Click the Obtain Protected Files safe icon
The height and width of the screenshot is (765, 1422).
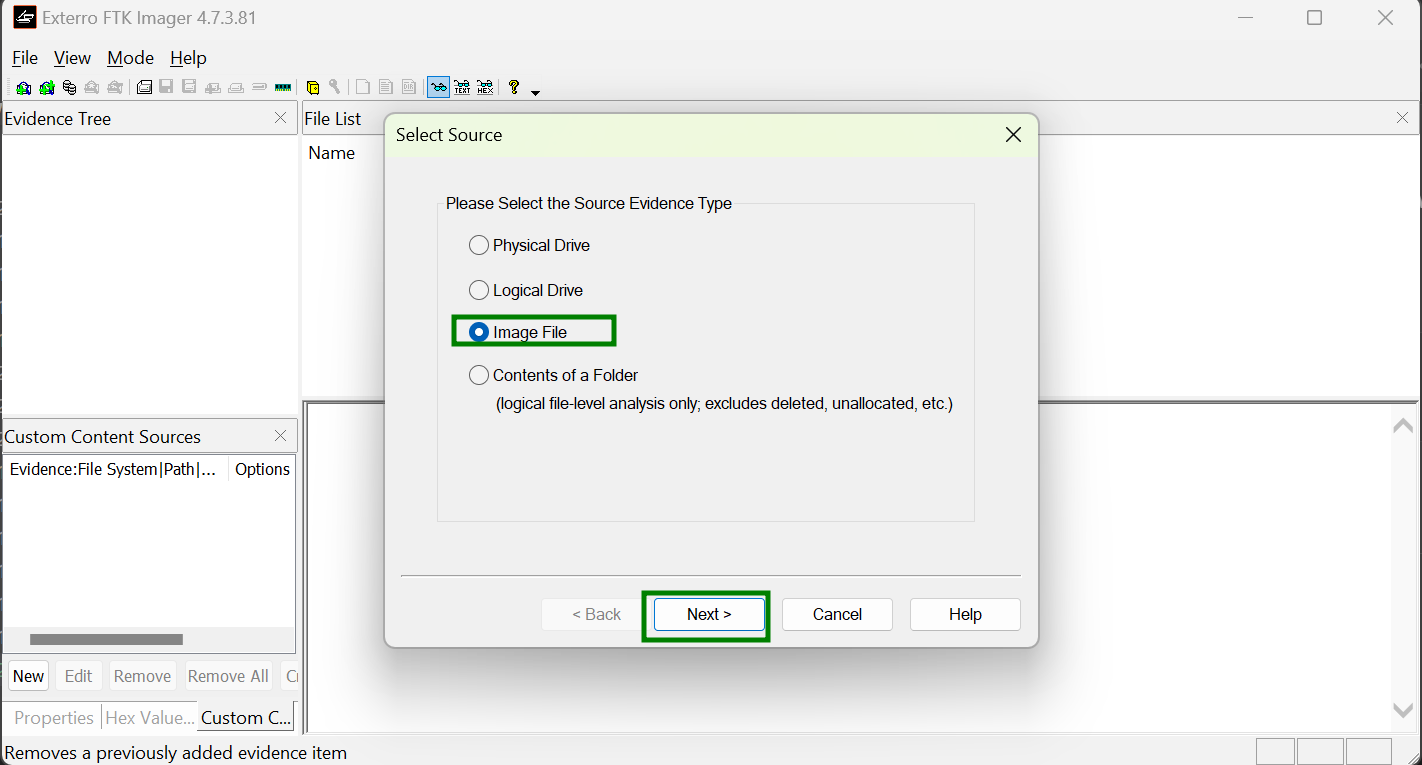313,88
